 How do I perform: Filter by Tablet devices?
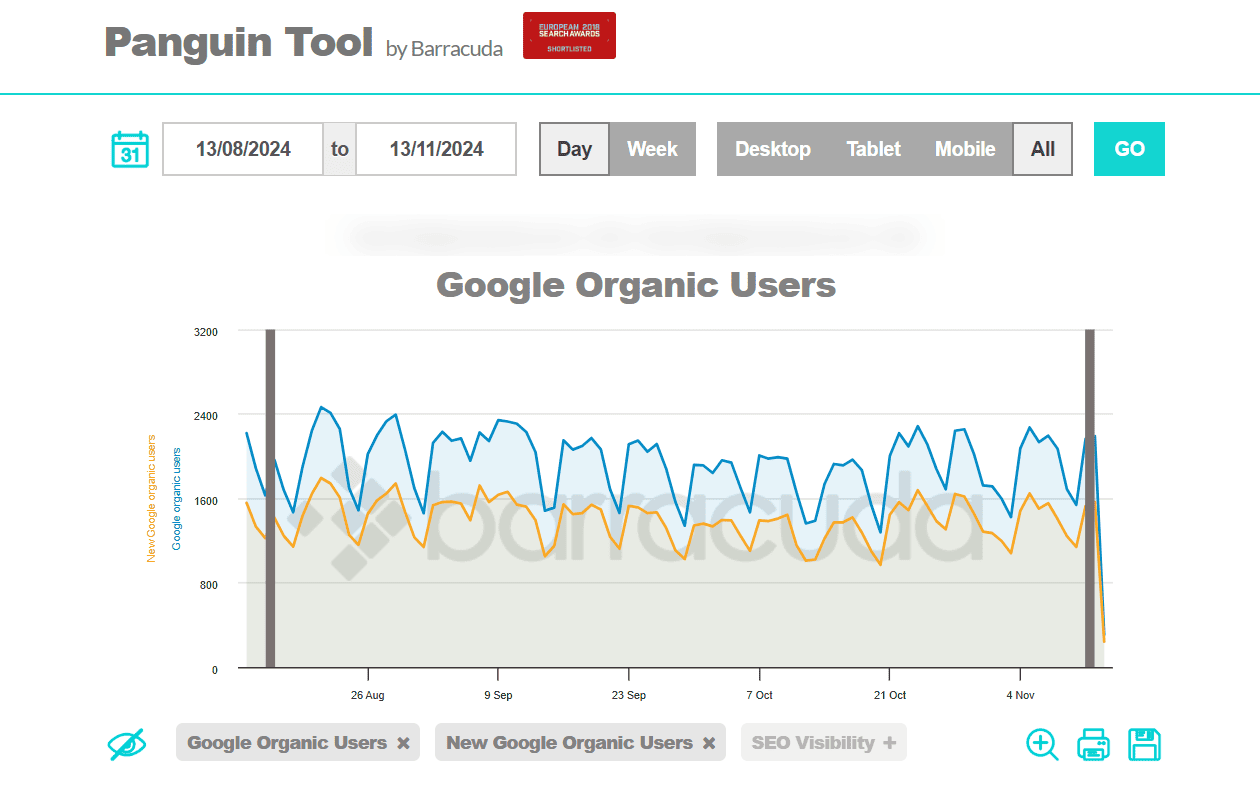[x=873, y=149]
